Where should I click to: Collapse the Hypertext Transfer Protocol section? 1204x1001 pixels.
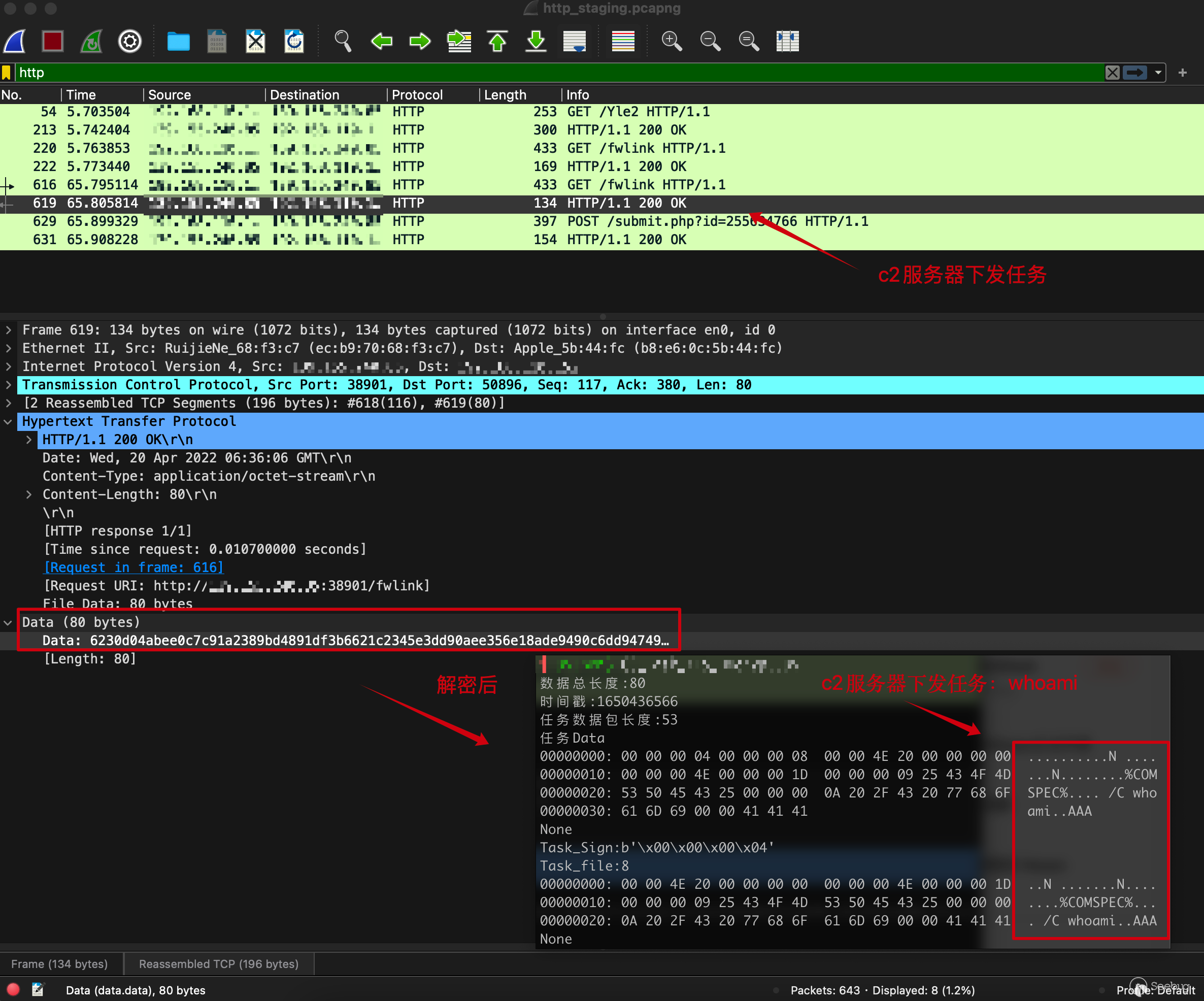tap(9, 422)
